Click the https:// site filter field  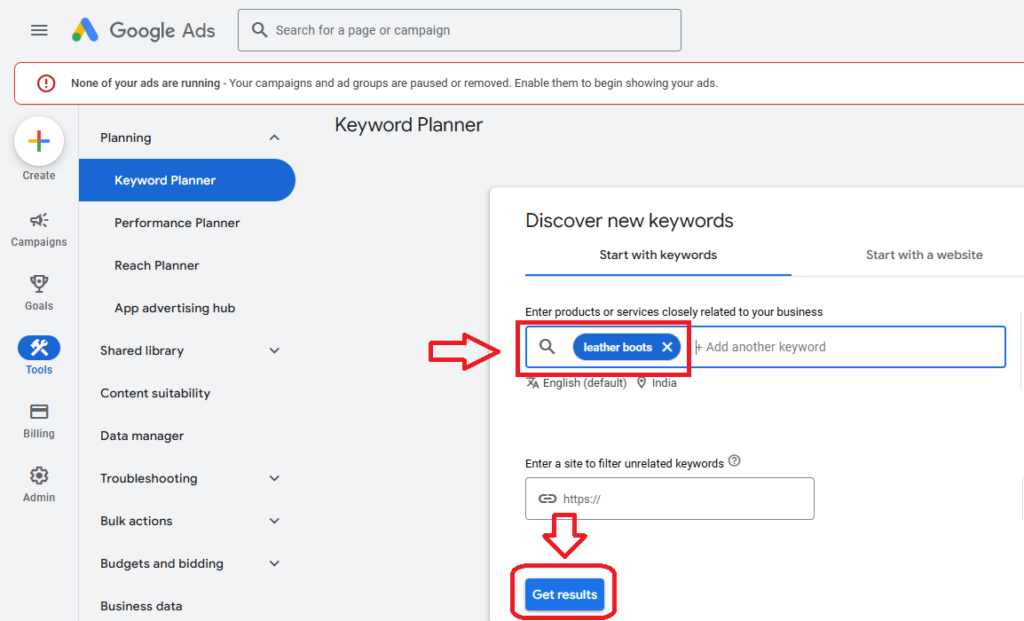point(669,498)
